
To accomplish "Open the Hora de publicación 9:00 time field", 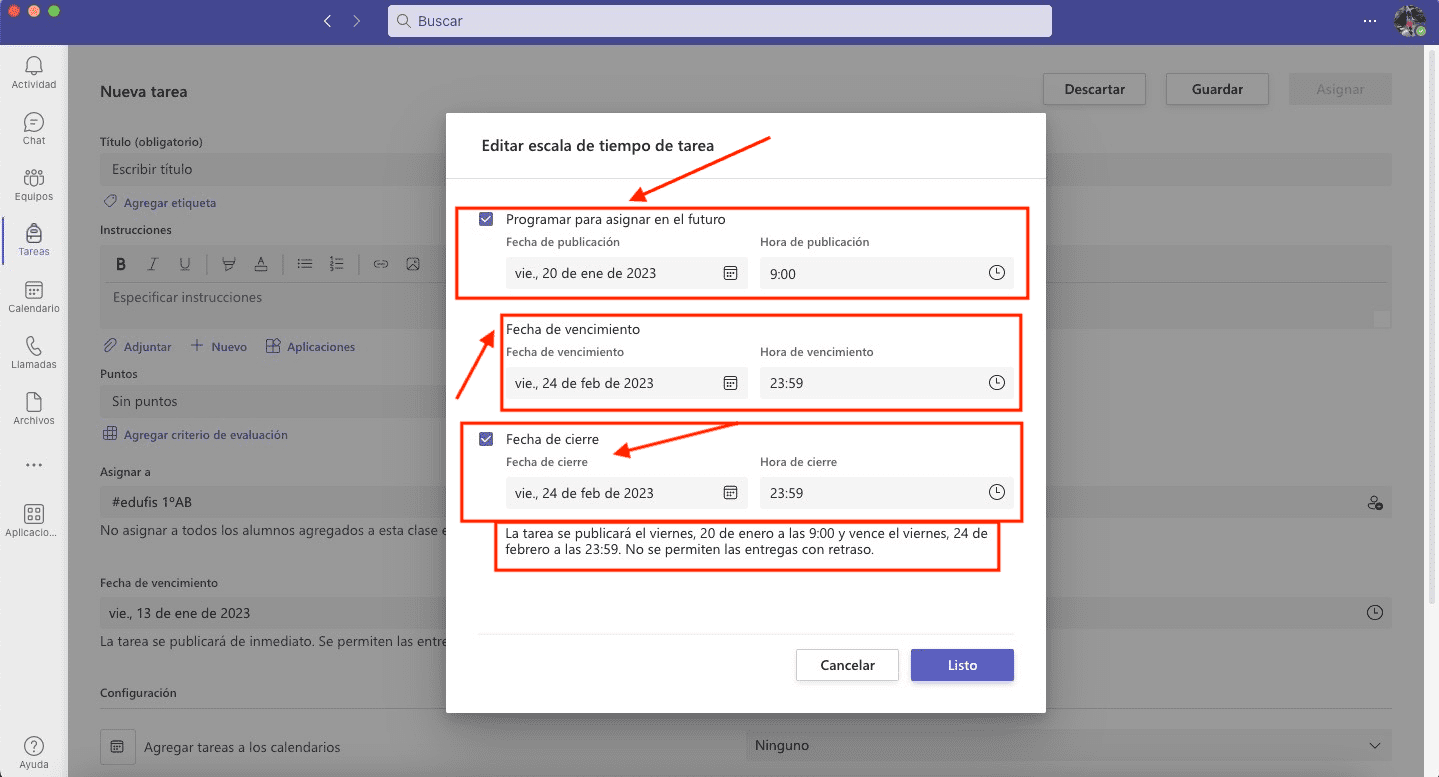I will pos(870,273).
